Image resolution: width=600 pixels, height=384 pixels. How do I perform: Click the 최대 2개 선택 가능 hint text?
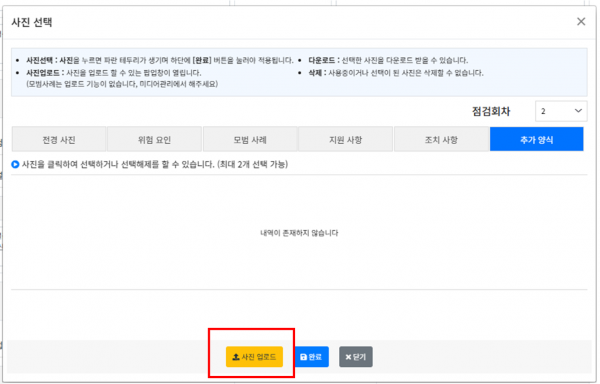point(253,165)
